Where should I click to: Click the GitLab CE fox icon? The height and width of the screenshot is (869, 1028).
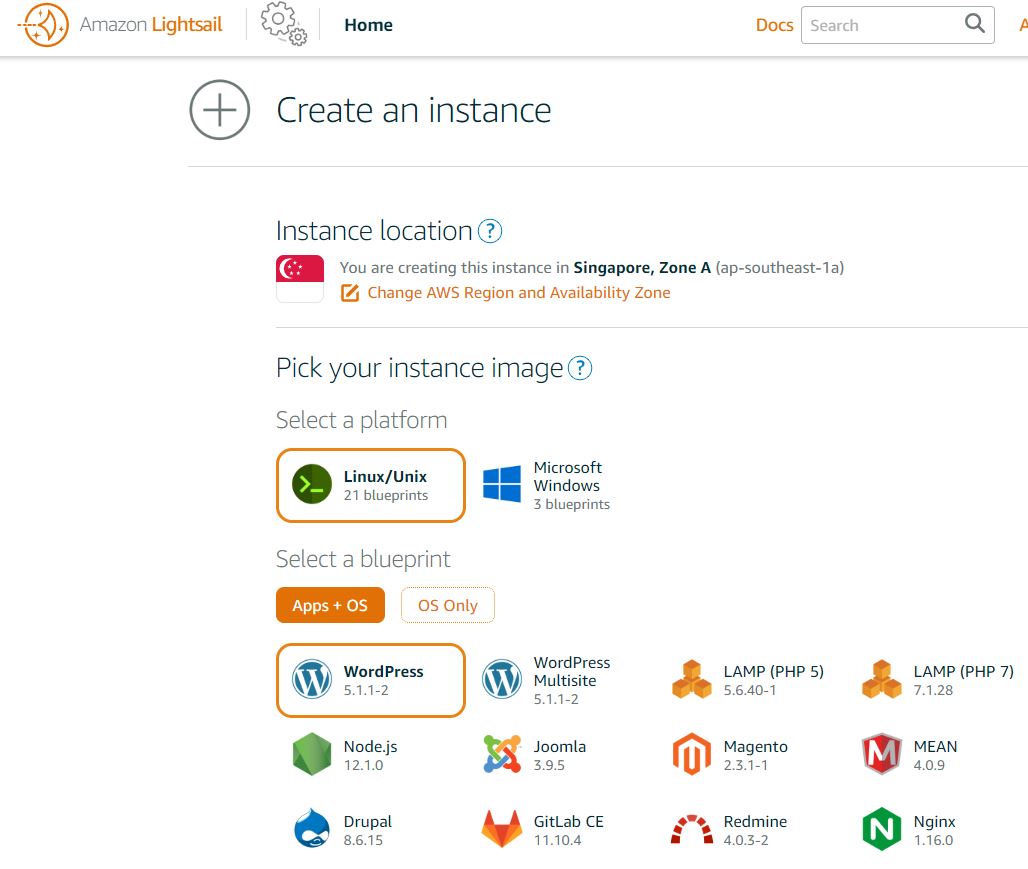point(502,829)
